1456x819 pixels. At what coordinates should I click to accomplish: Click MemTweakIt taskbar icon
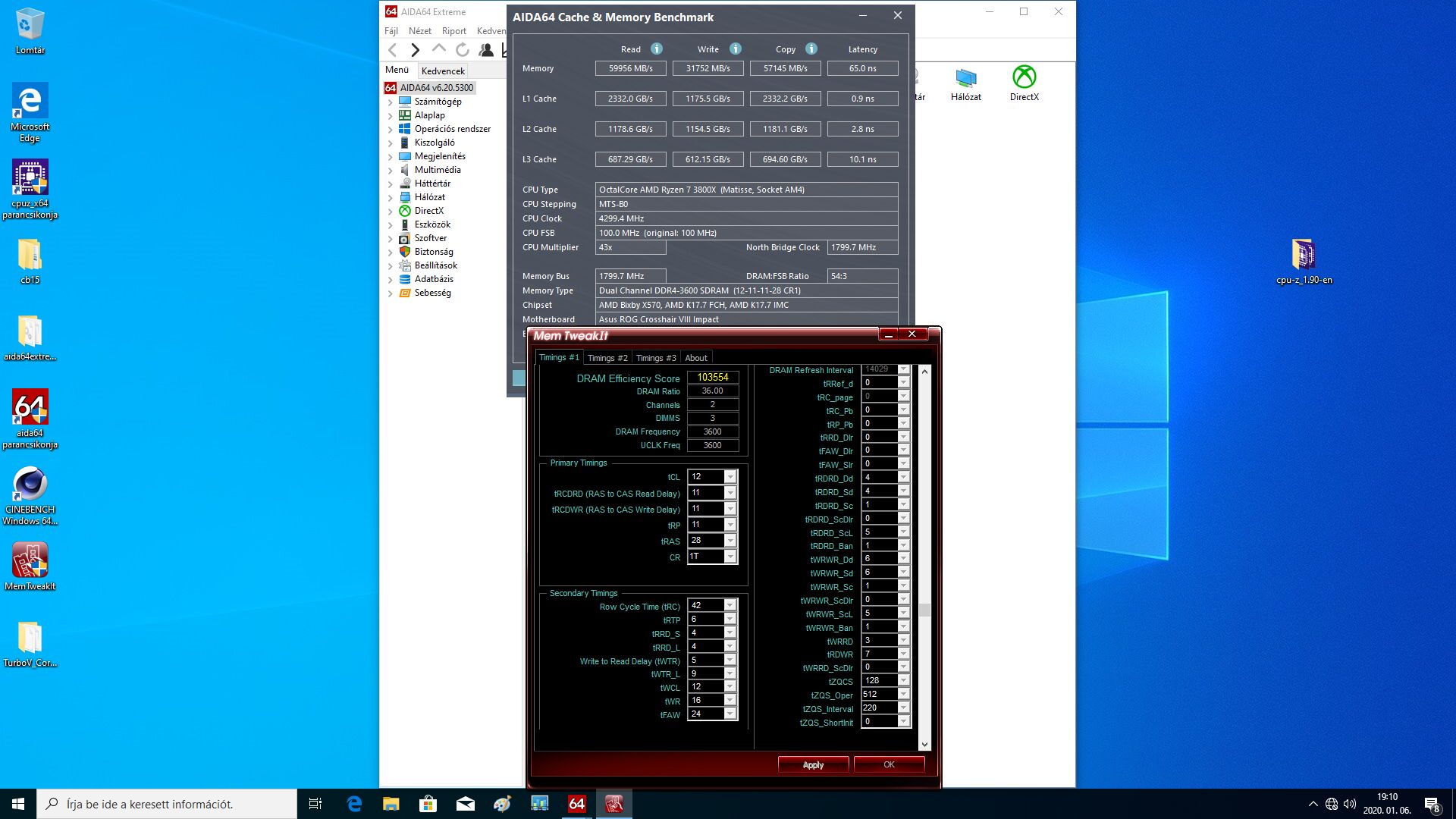614,804
